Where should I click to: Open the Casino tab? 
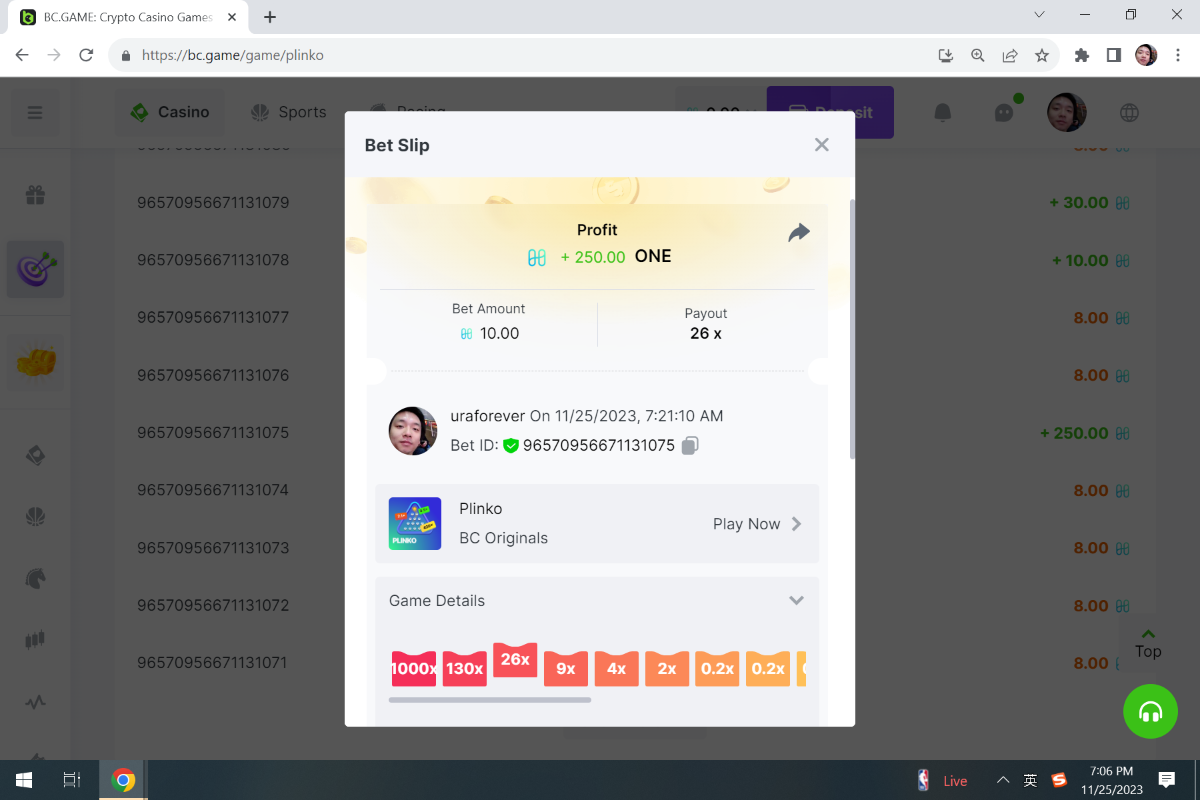[x=170, y=112]
